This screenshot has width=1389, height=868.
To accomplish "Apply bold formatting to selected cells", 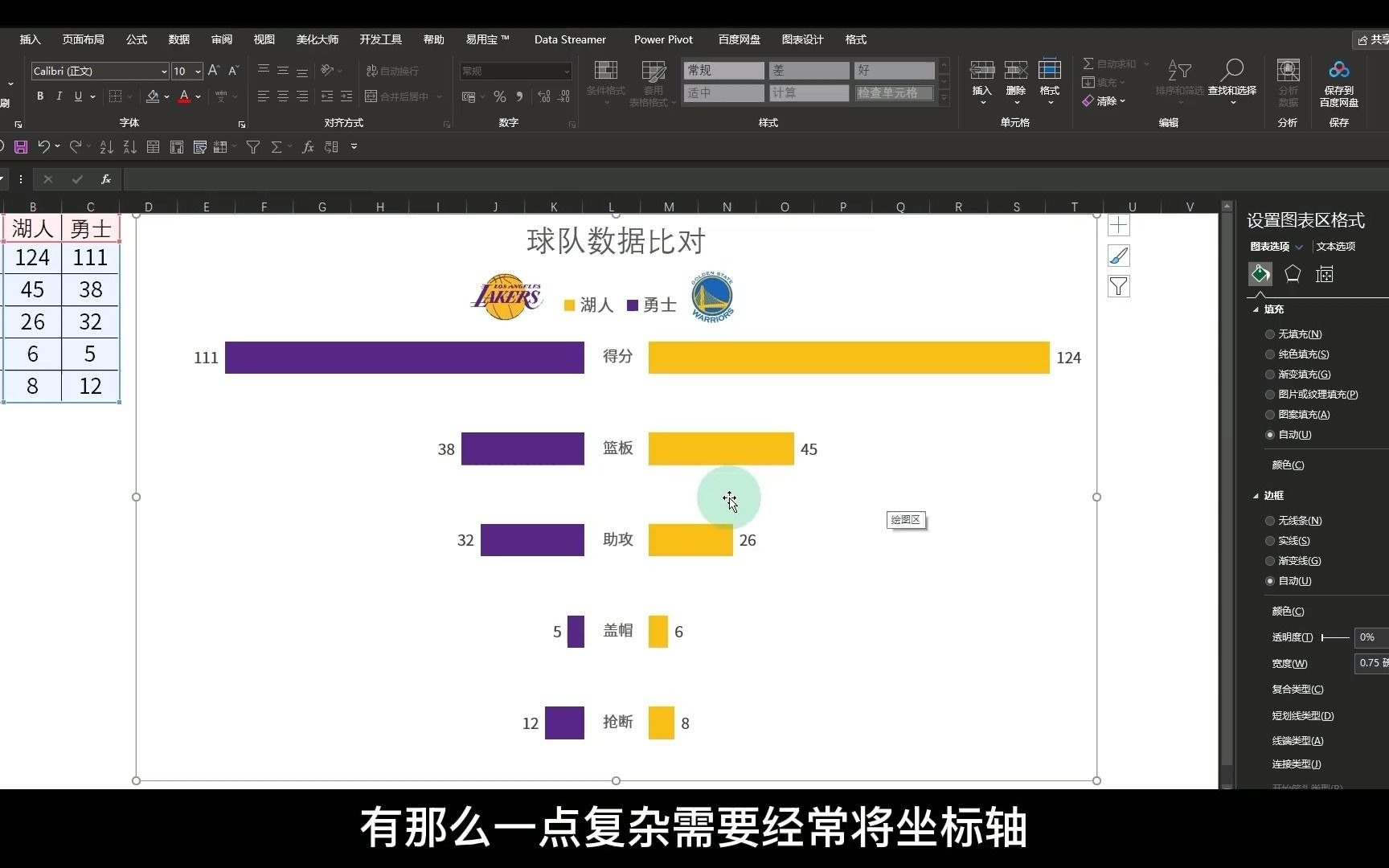I will click(39, 96).
